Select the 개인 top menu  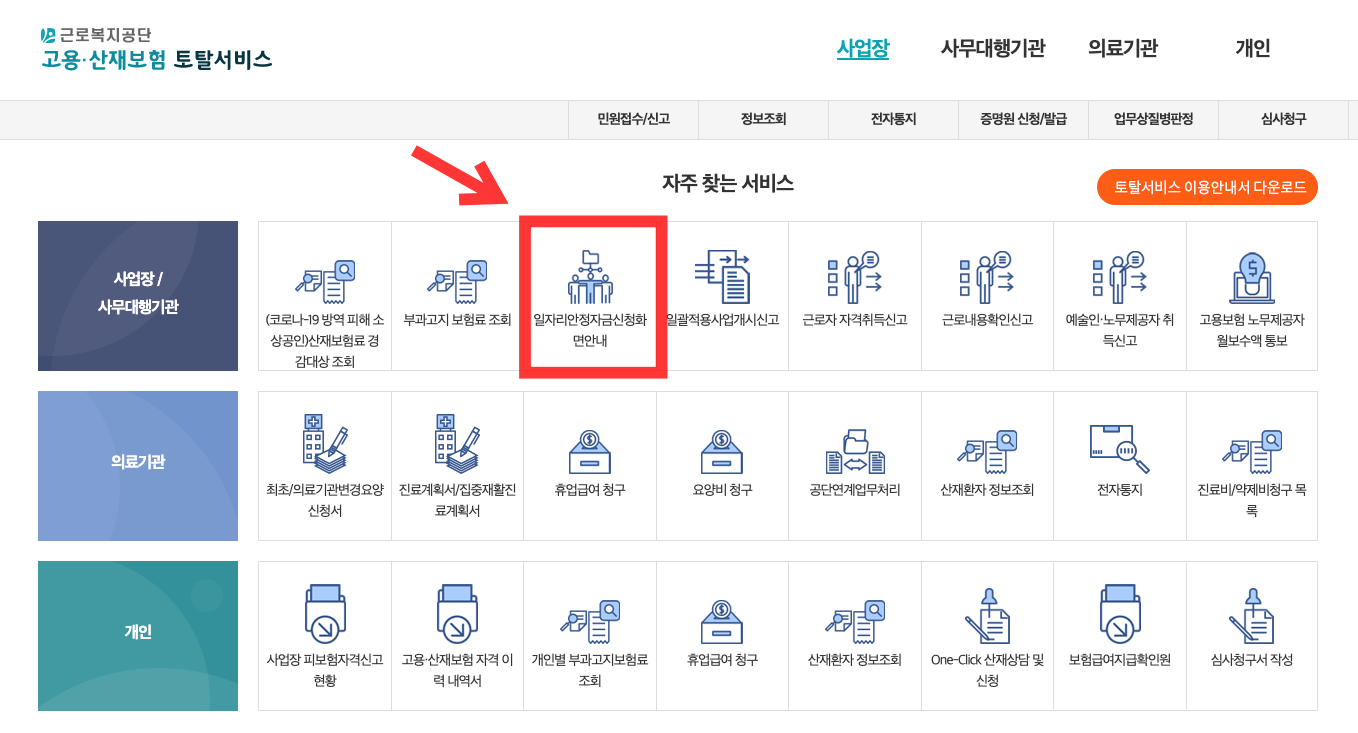coord(1253,48)
